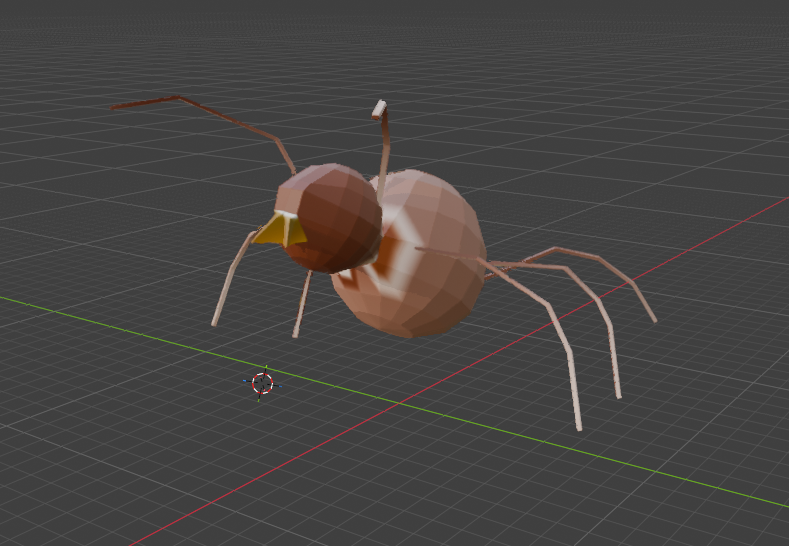The width and height of the screenshot is (789, 546).
Task: Select the yellow beak on the head
Action: [x=282, y=230]
